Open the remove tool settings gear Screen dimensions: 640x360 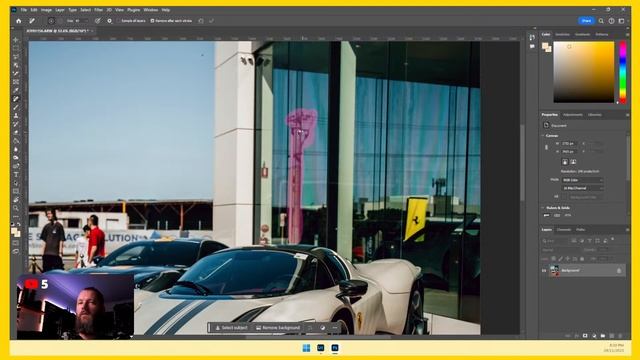point(109,21)
